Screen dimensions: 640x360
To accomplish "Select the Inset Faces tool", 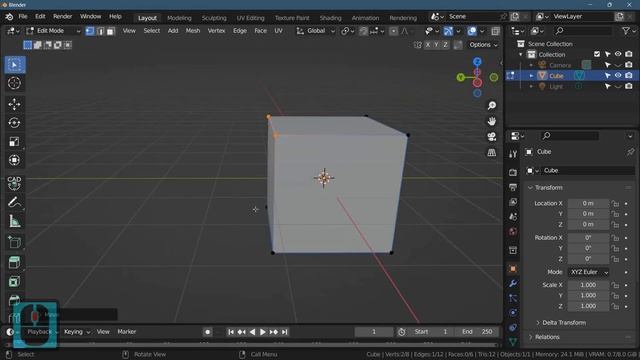I will tap(14, 281).
